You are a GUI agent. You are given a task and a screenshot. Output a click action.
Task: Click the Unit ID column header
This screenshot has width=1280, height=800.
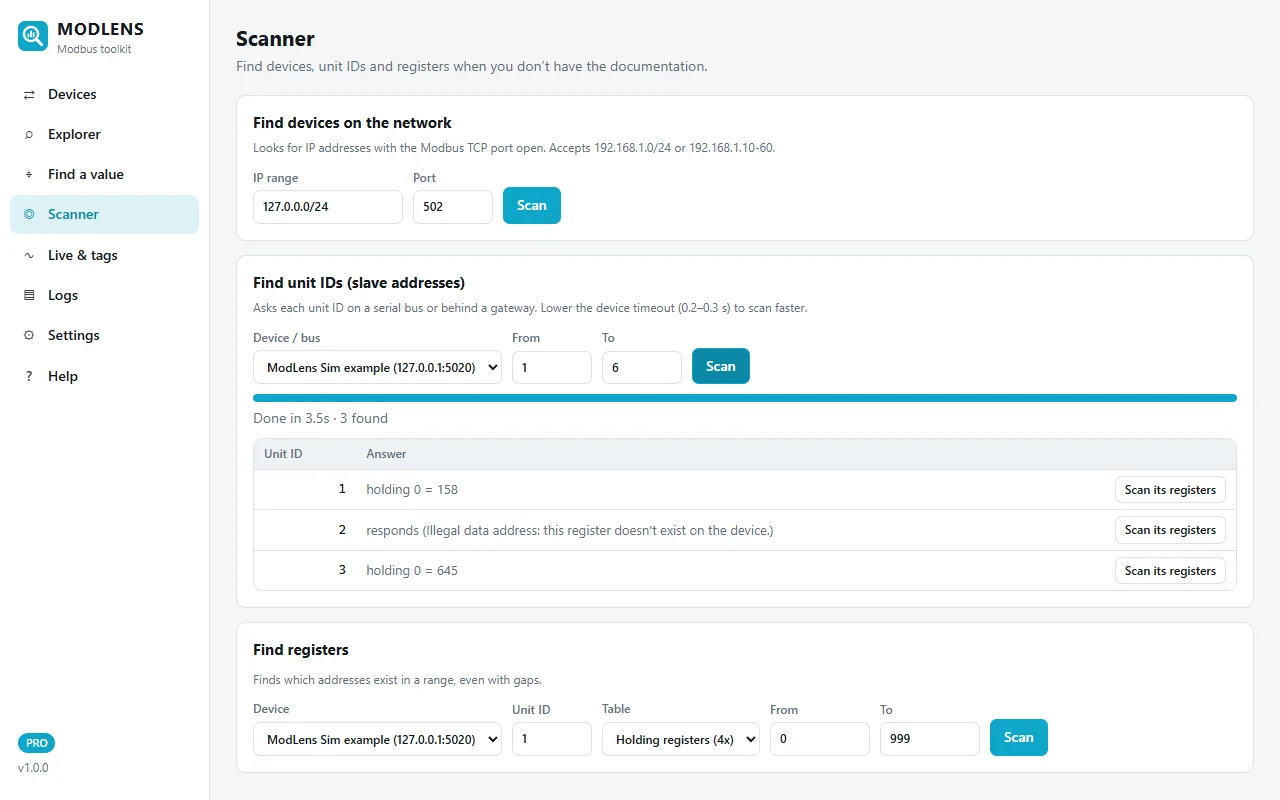coord(283,454)
